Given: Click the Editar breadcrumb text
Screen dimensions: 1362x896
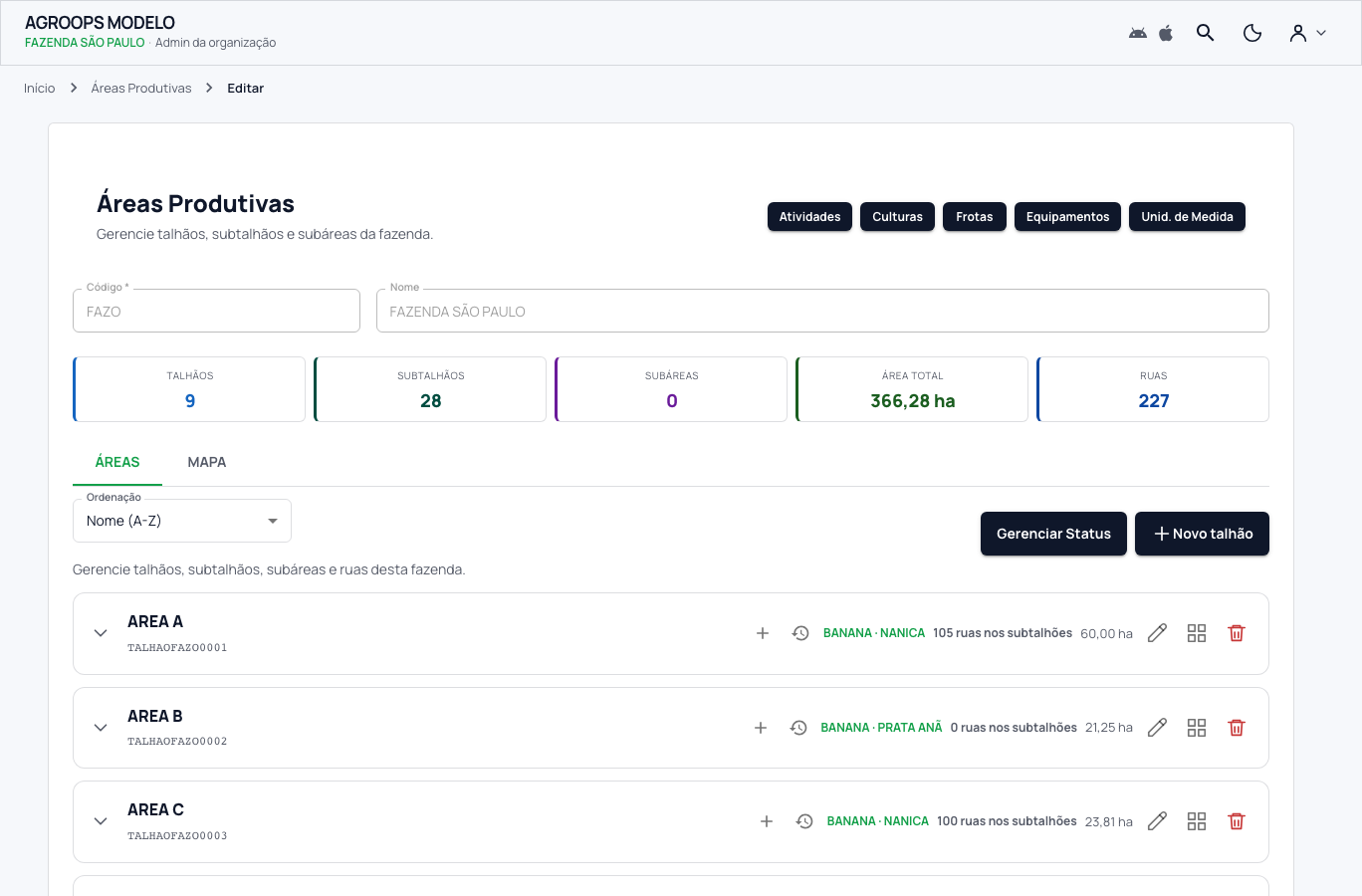Looking at the screenshot, I should pyautogui.click(x=246, y=89).
